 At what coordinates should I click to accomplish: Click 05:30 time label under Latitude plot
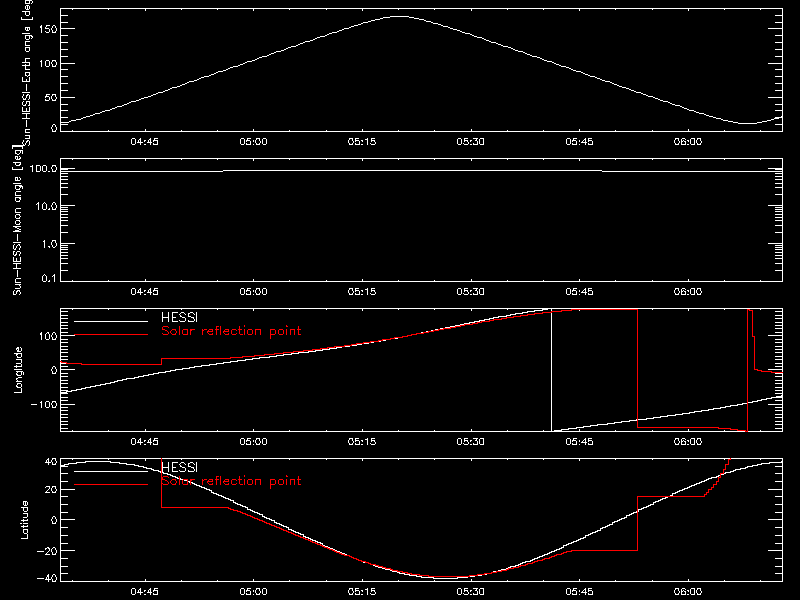coord(470,591)
